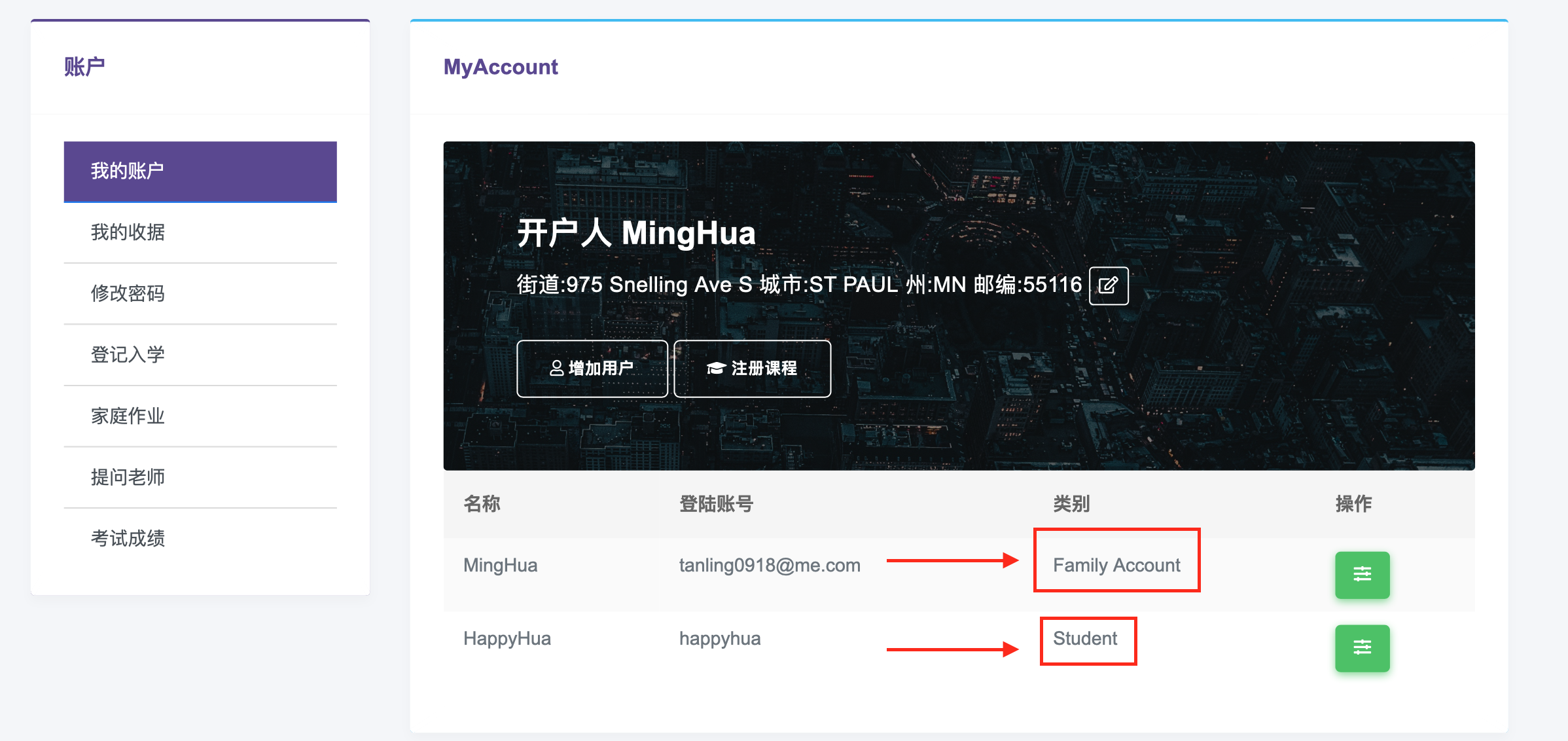Open 考试成绩 in the sidebar

pyautogui.click(x=200, y=539)
